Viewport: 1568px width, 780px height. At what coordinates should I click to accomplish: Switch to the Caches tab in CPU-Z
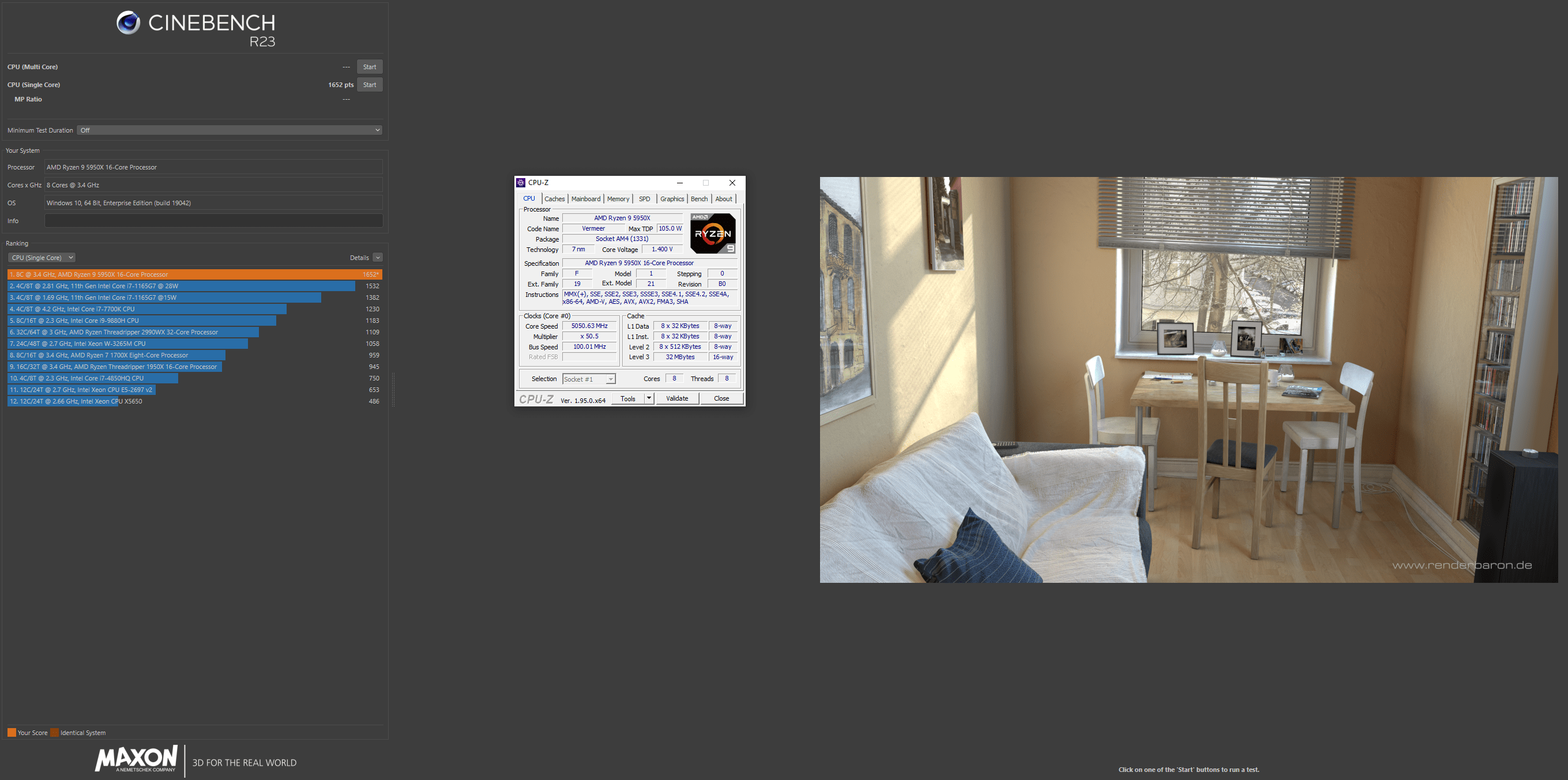(555, 199)
